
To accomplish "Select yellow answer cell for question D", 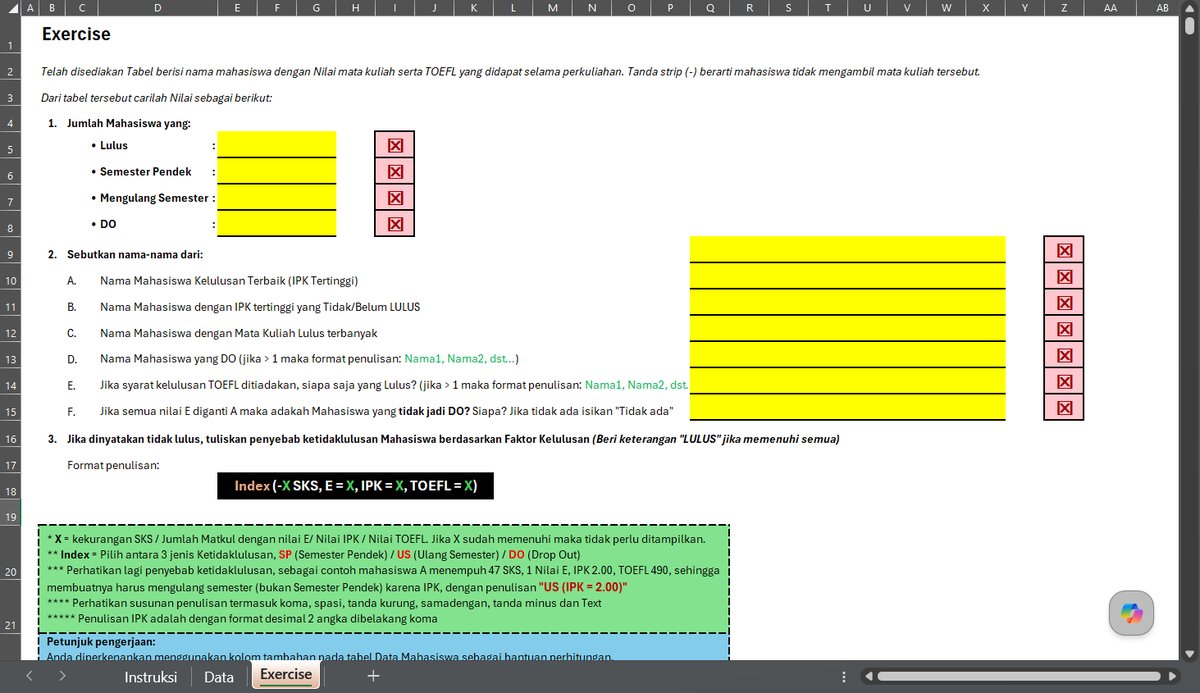I will click(848, 355).
